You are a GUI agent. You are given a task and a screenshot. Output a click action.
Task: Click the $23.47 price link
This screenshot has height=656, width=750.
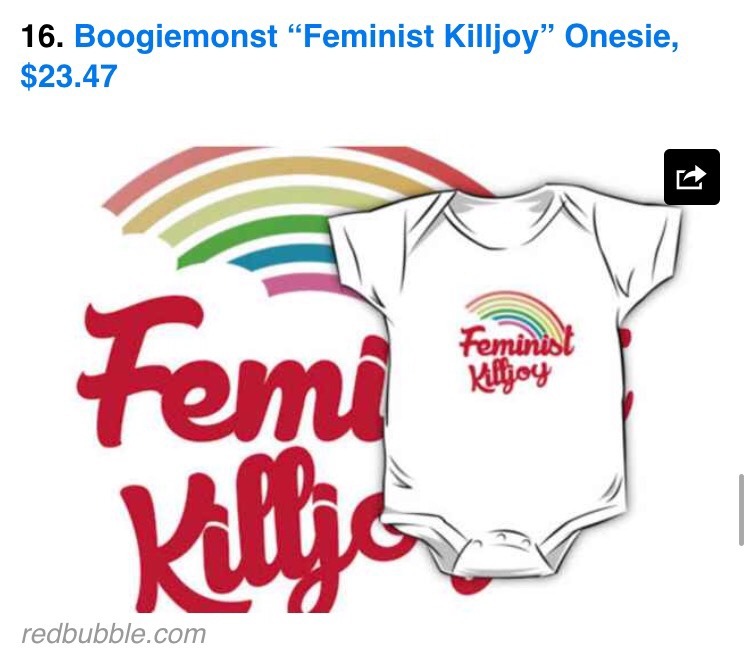coord(69,76)
